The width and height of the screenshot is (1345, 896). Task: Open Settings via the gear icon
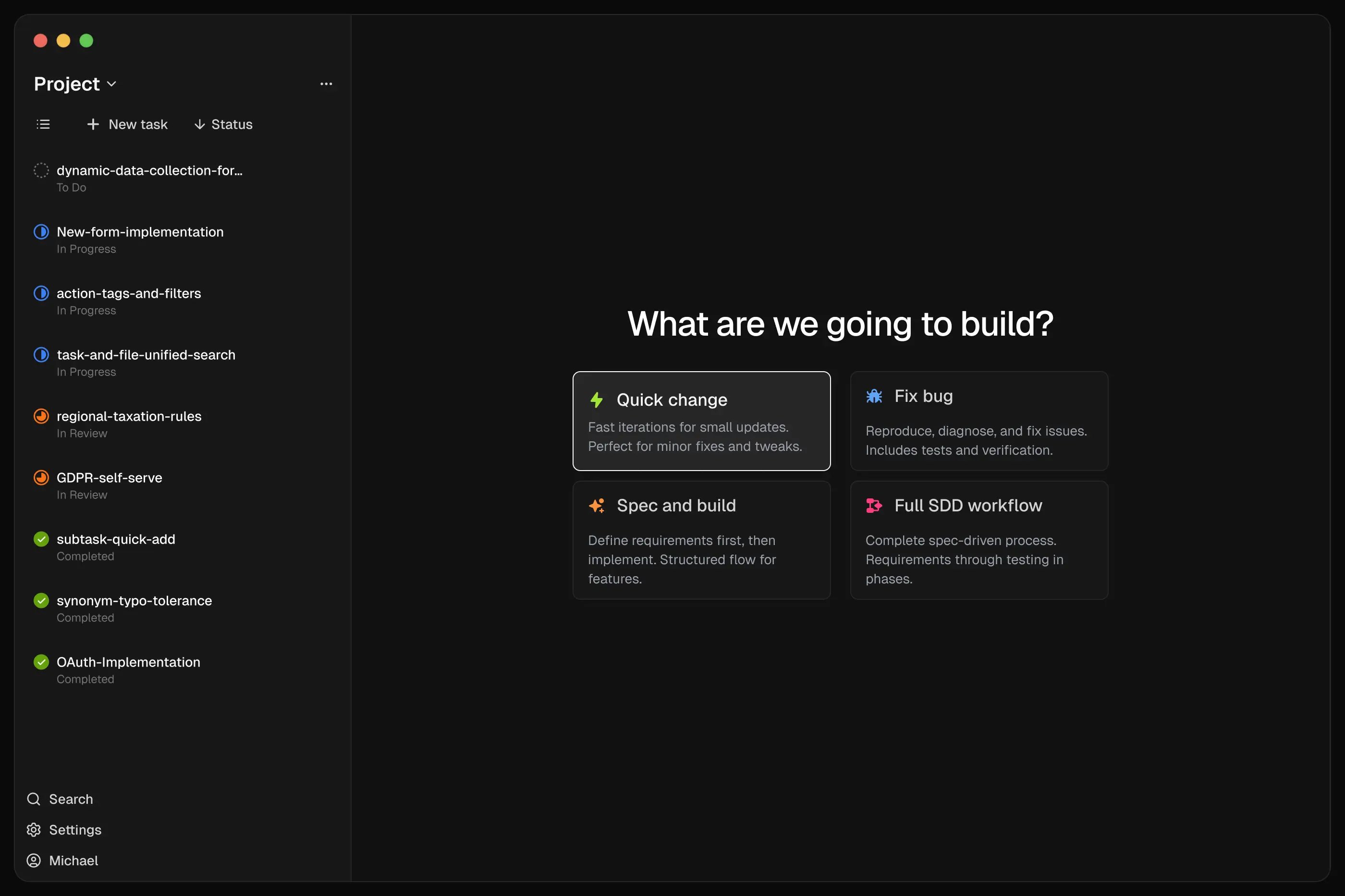coord(34,830)
